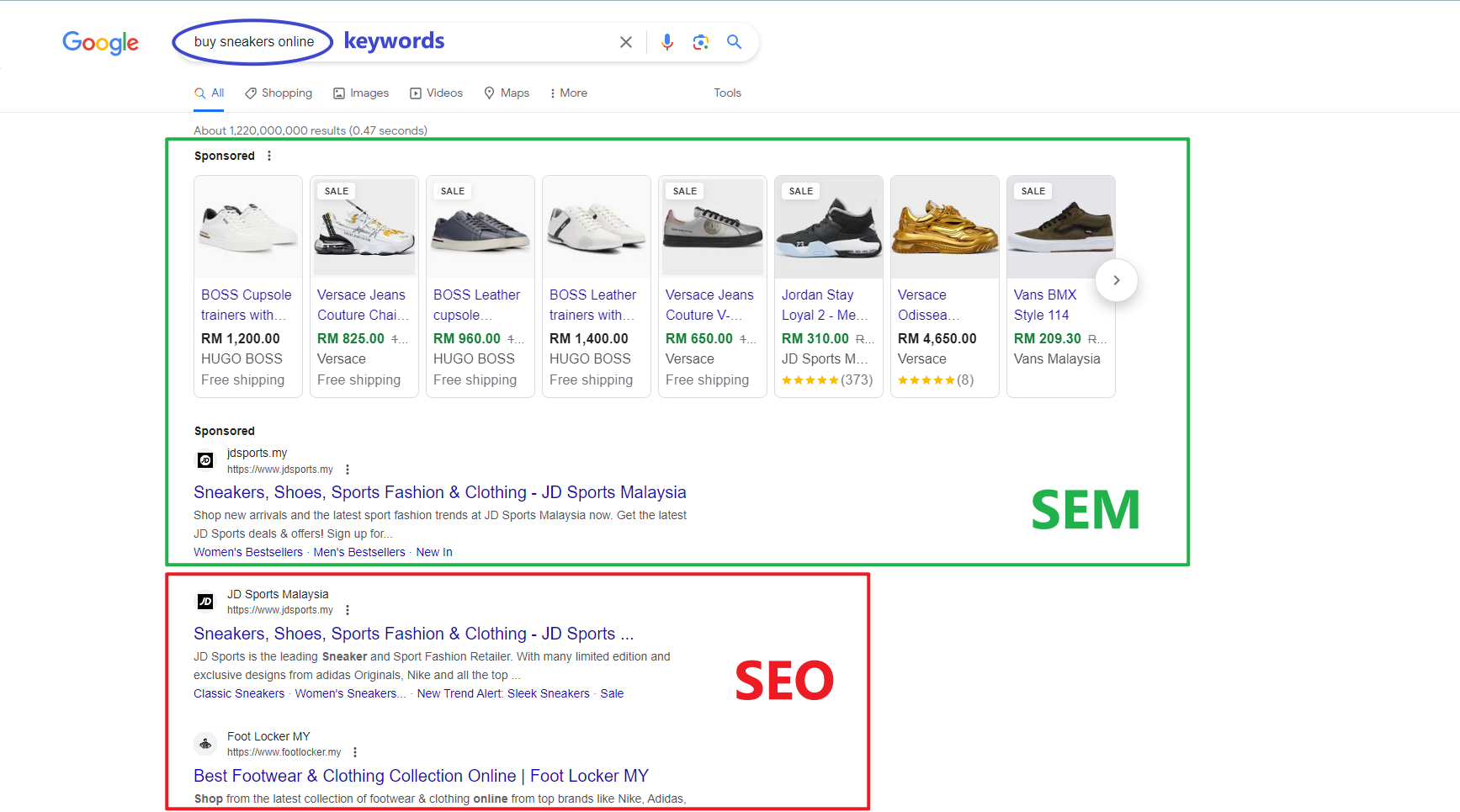Click the RM 825.00 Versace price
The height and width of the screenshot is (812, 1460).
click(x=351, y=338)
